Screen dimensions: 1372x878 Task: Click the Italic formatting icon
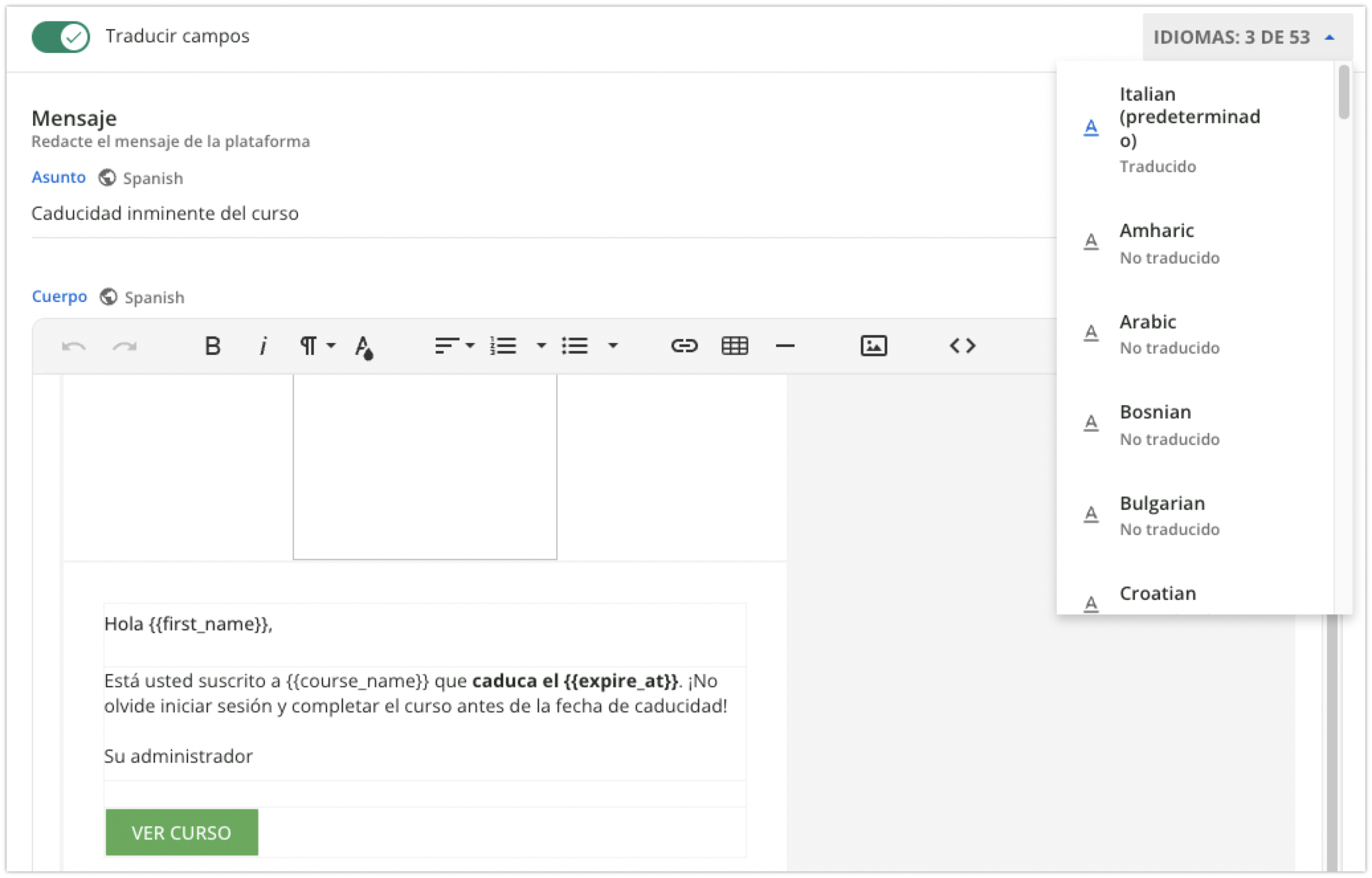point(263,346)
